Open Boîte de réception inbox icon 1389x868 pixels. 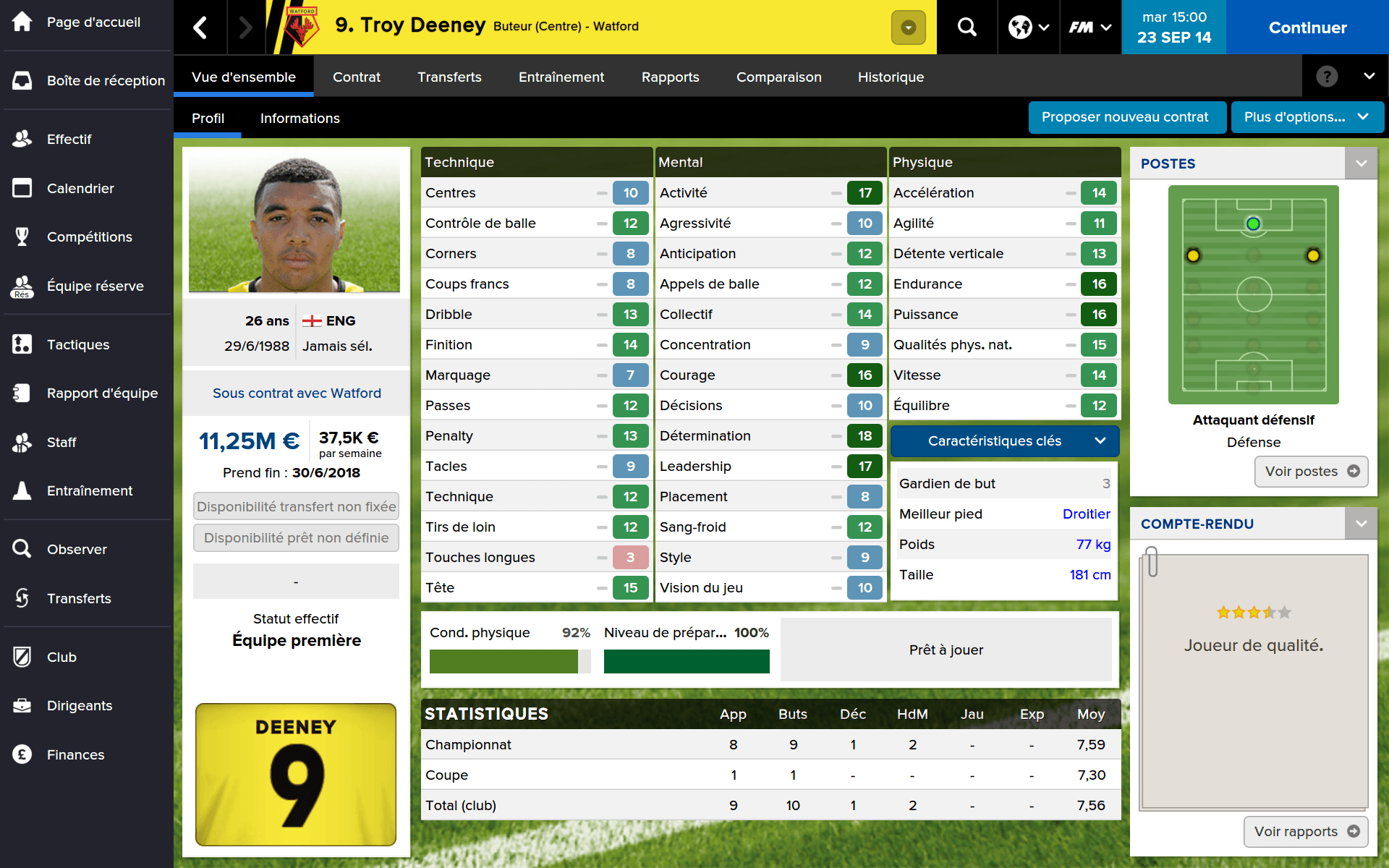click(x=22, y=80)
